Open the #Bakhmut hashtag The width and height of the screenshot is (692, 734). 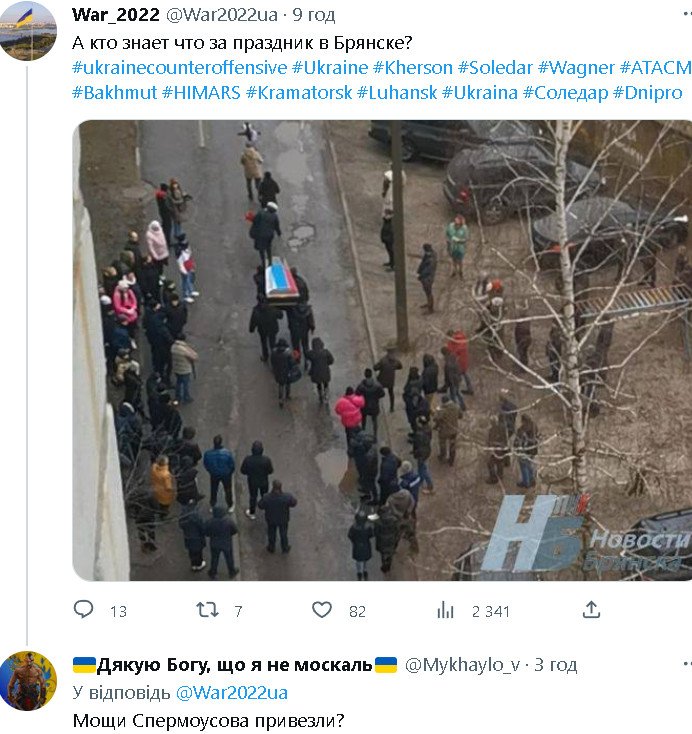click(114, 93)
